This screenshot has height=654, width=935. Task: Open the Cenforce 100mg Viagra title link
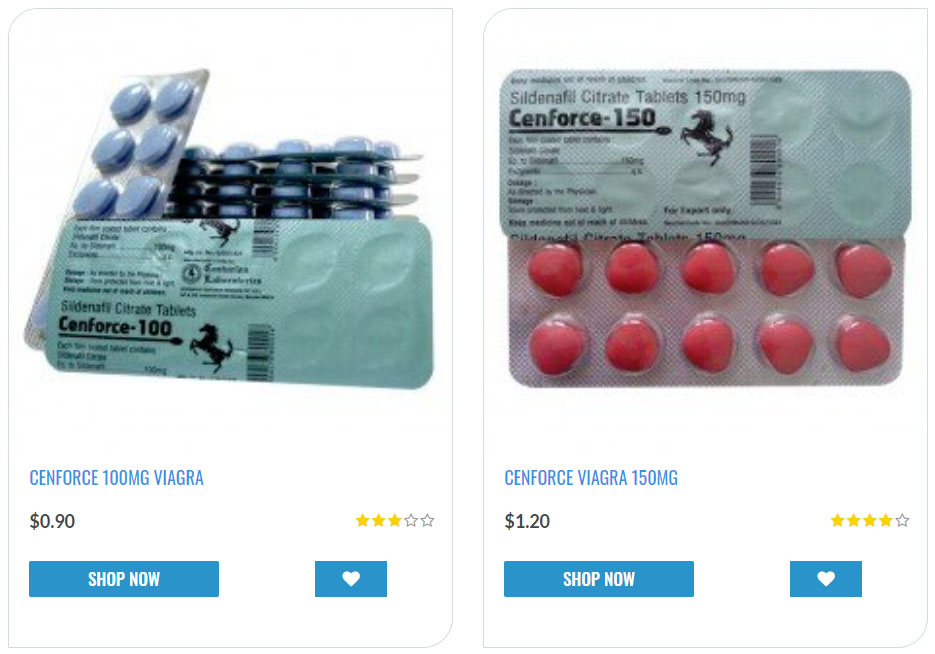(x=116, y=478)
